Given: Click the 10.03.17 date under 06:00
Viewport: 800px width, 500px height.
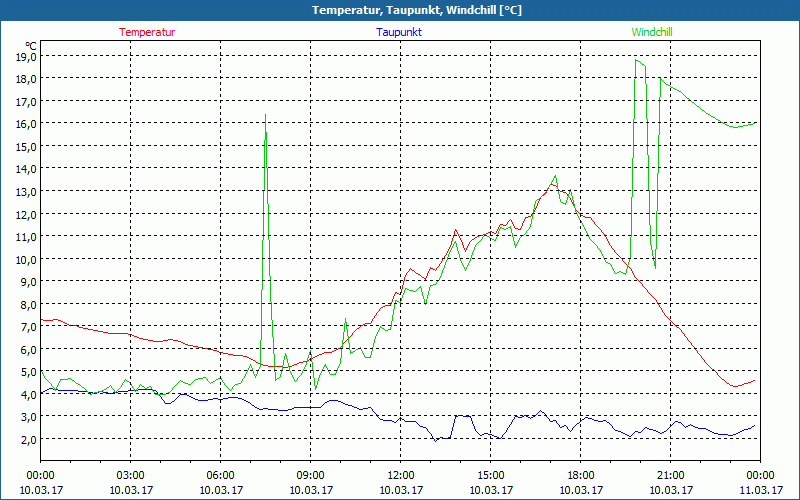Looking at the screenshot, I should click(220, 490).
